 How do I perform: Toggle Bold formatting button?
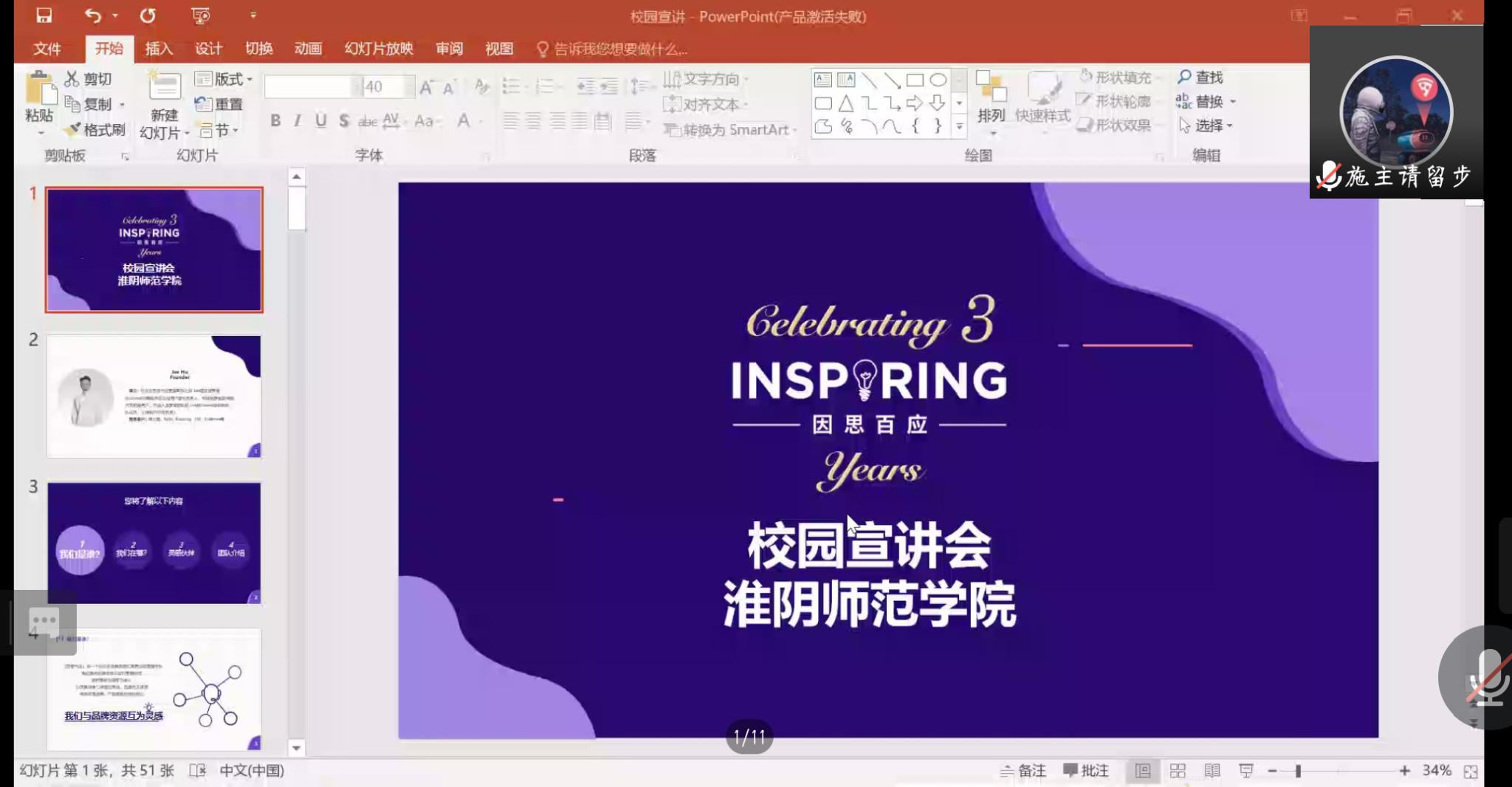(275, 120)
